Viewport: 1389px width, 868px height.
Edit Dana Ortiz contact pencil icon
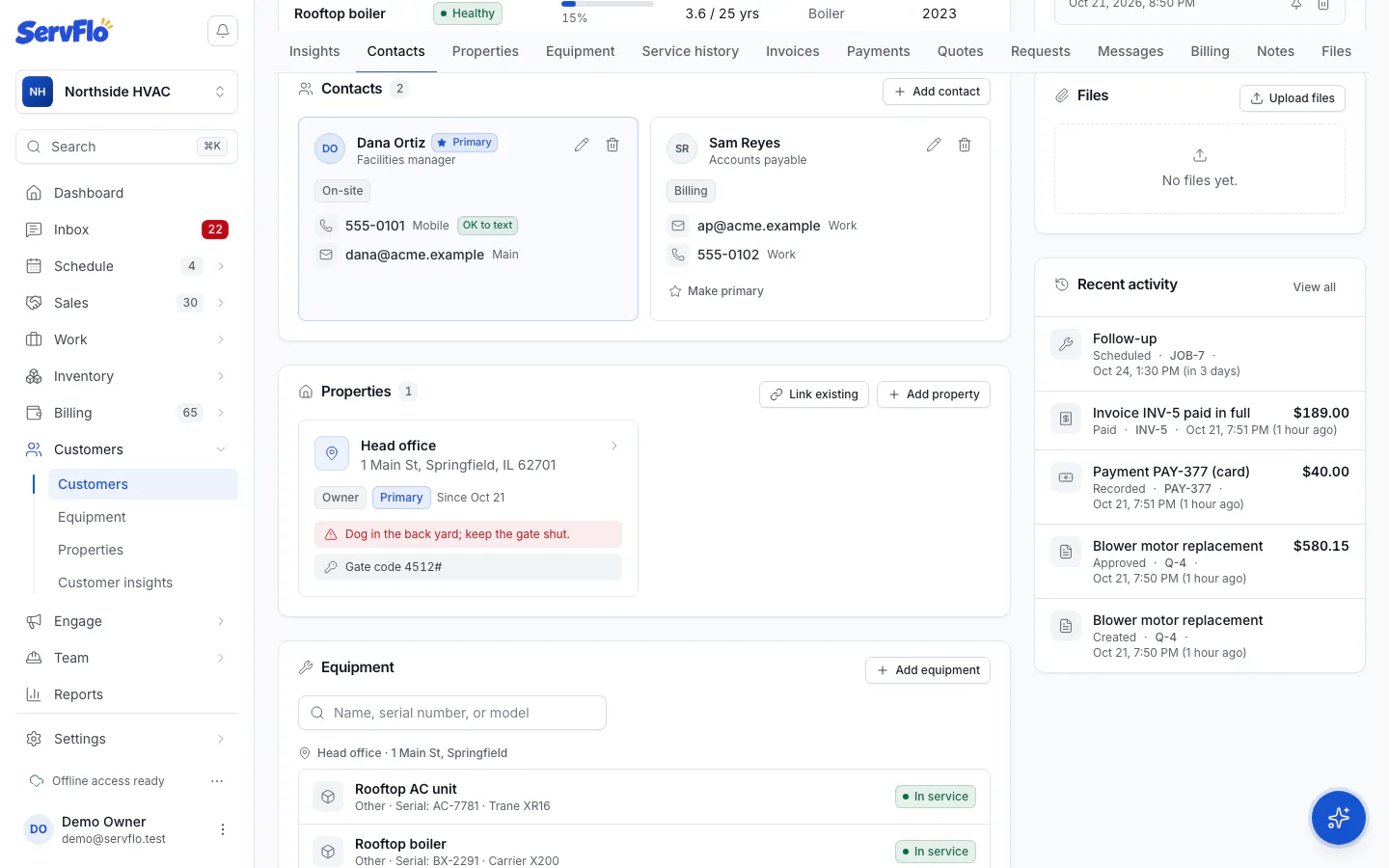pos(582,145)
